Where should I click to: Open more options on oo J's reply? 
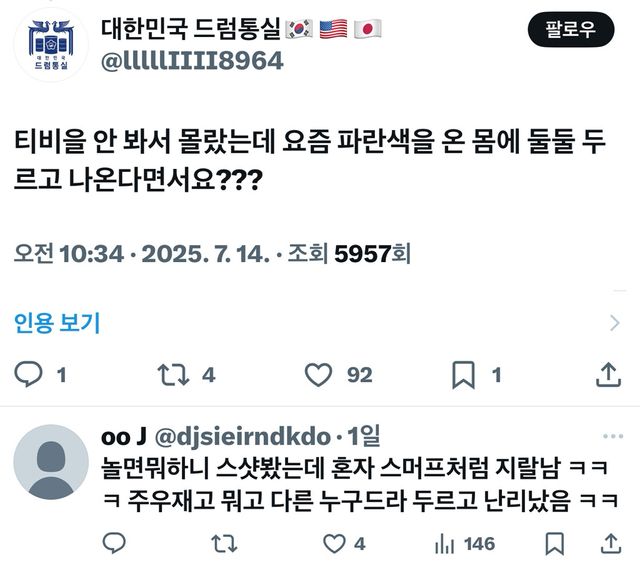click(x=612, y=437)
